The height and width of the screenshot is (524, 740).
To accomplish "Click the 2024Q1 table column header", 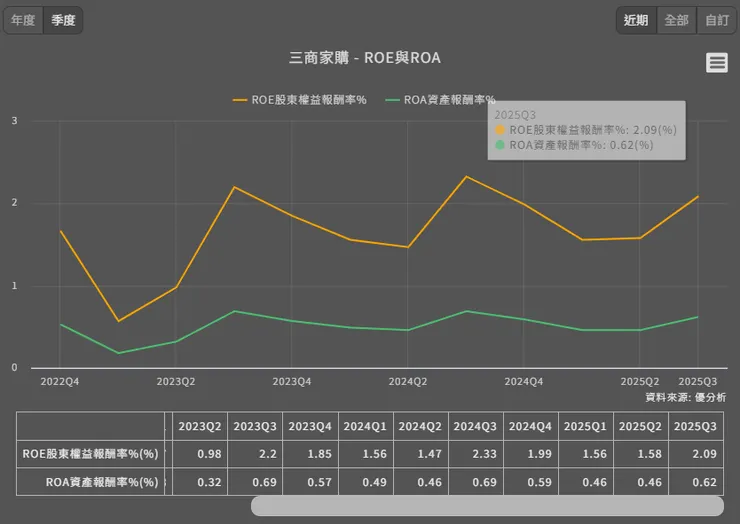I will (365, 426).
